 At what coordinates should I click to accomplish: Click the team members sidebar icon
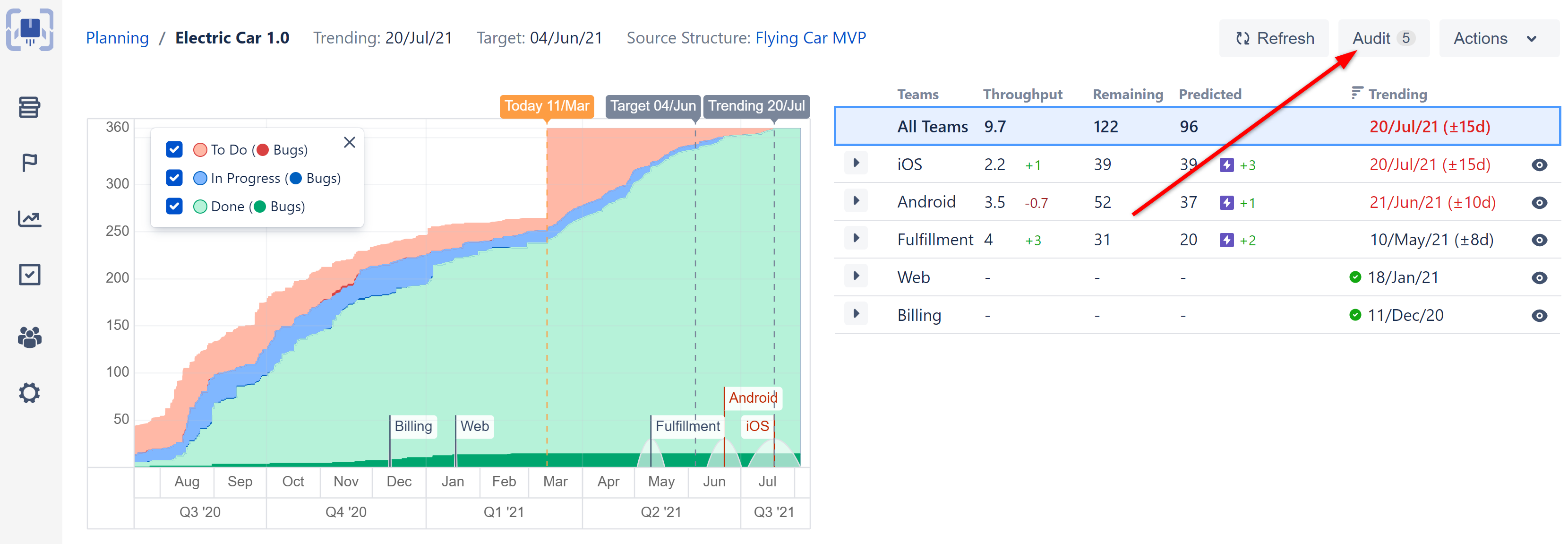pyautogui.click(x=31, y=335)
